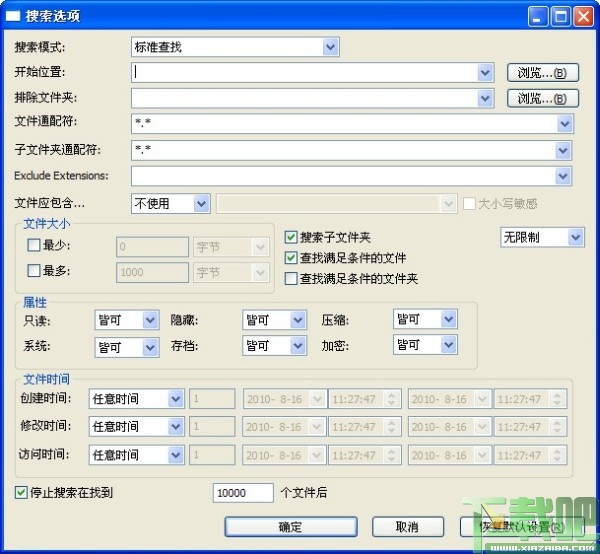Click the 确定 button
Viewport: 600px width, 554px height.
(x=291, y=527)
